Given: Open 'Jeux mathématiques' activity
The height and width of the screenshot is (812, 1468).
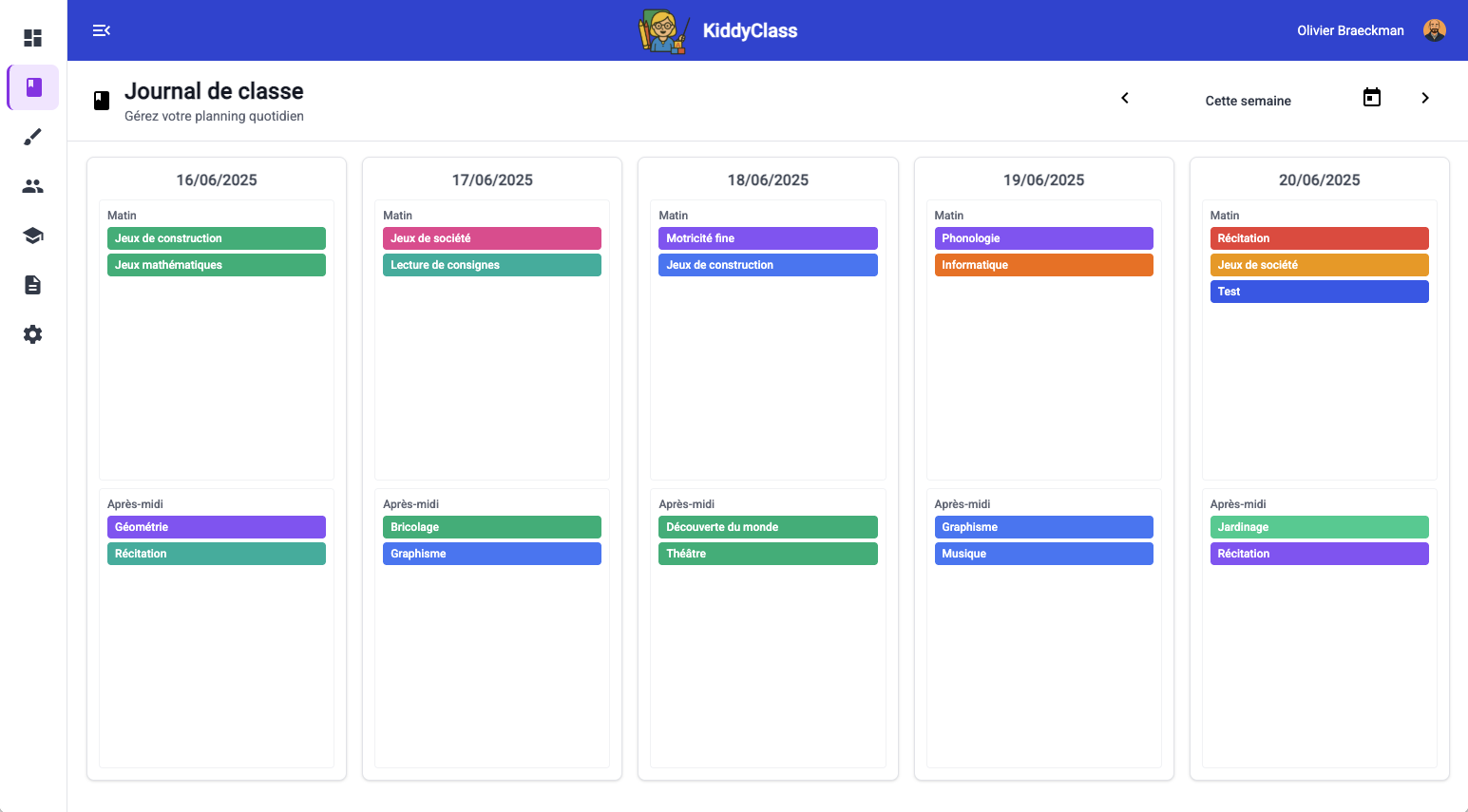Looking at the screenshot, I should pos(217,265).
